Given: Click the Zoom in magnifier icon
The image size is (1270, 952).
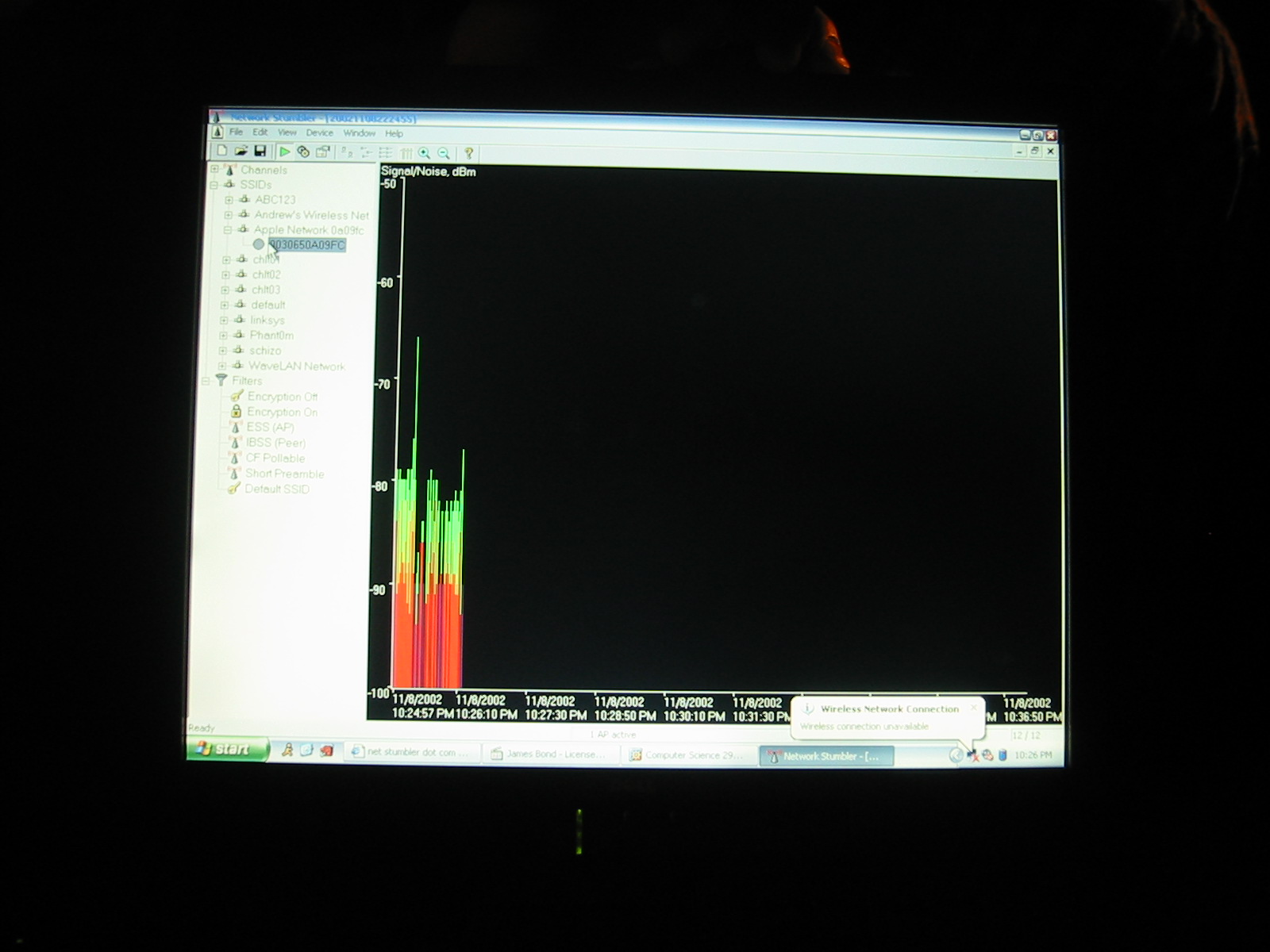Looking at the screenshot, I should [425, 153].
